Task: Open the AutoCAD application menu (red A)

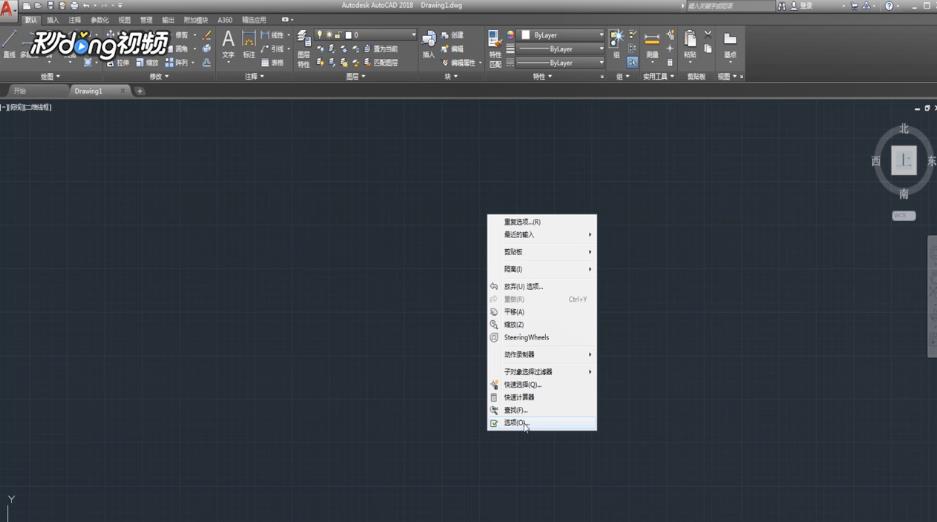Action: click(7, 9)
